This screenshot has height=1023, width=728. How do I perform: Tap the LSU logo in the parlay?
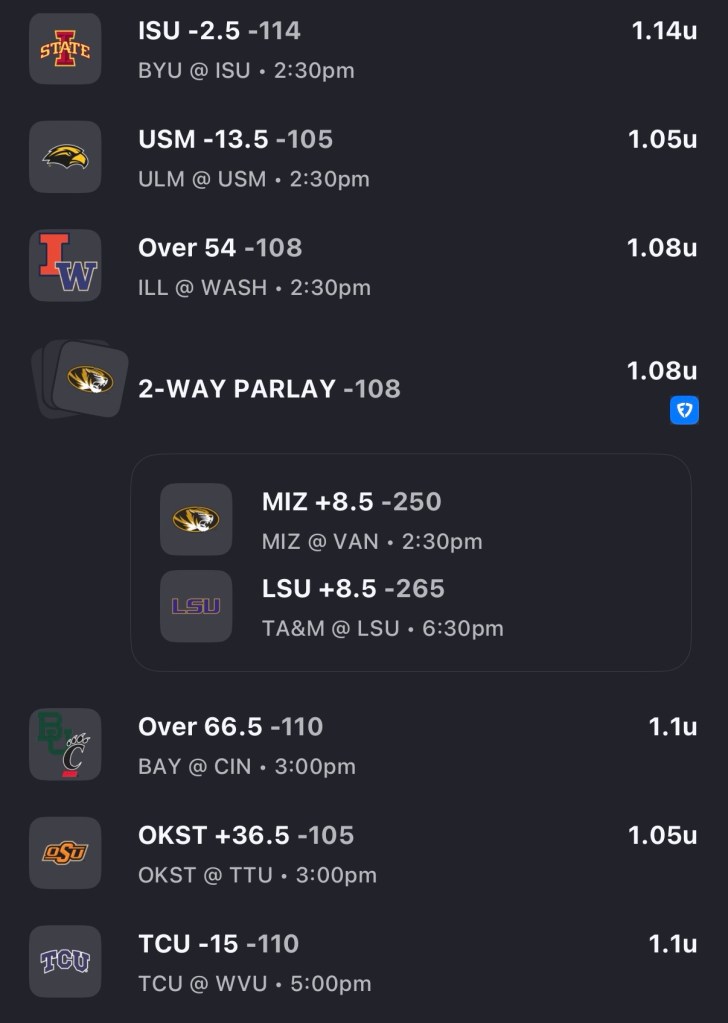196,606
